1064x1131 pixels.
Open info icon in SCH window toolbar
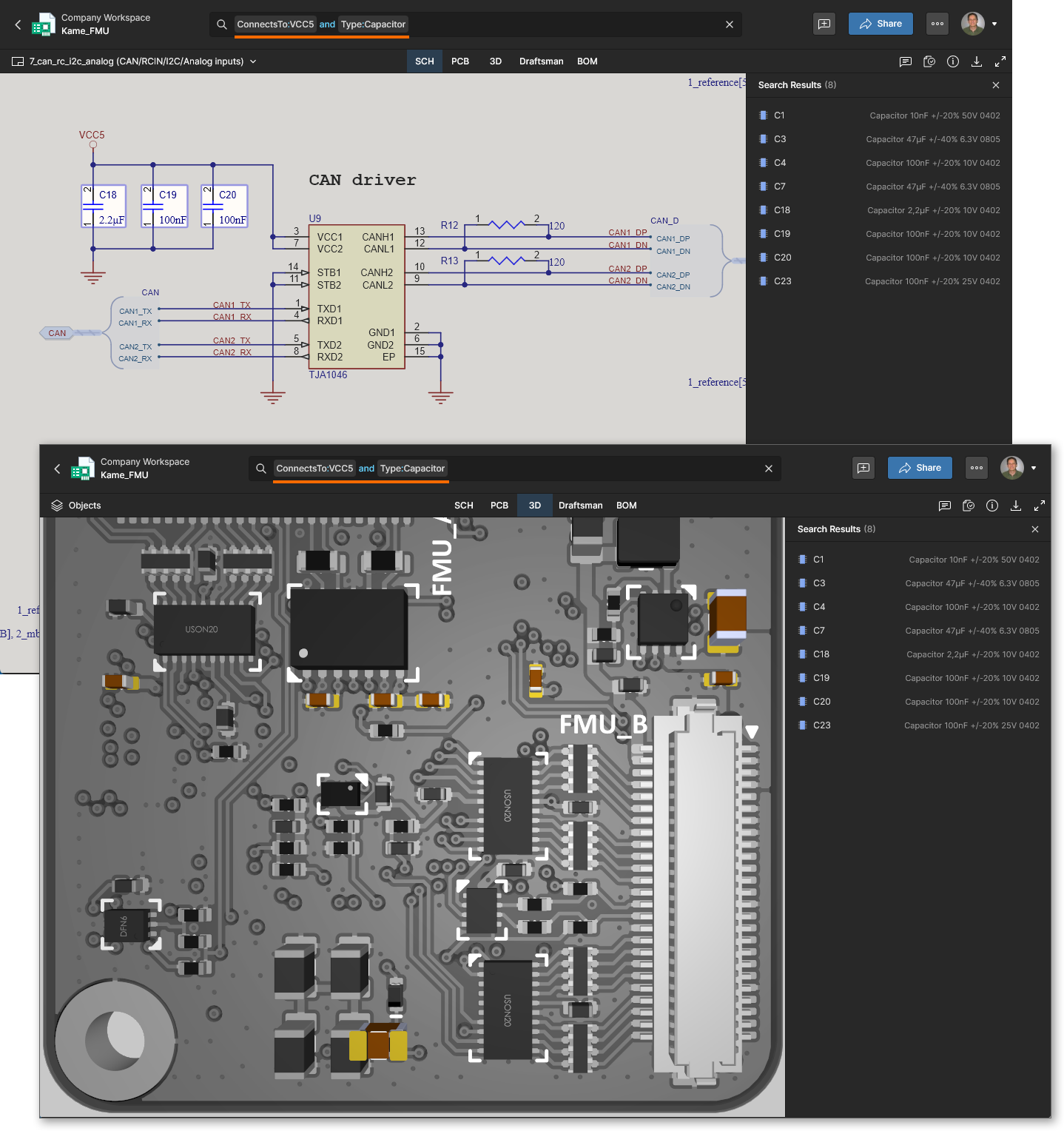click(x=953, y=61)
